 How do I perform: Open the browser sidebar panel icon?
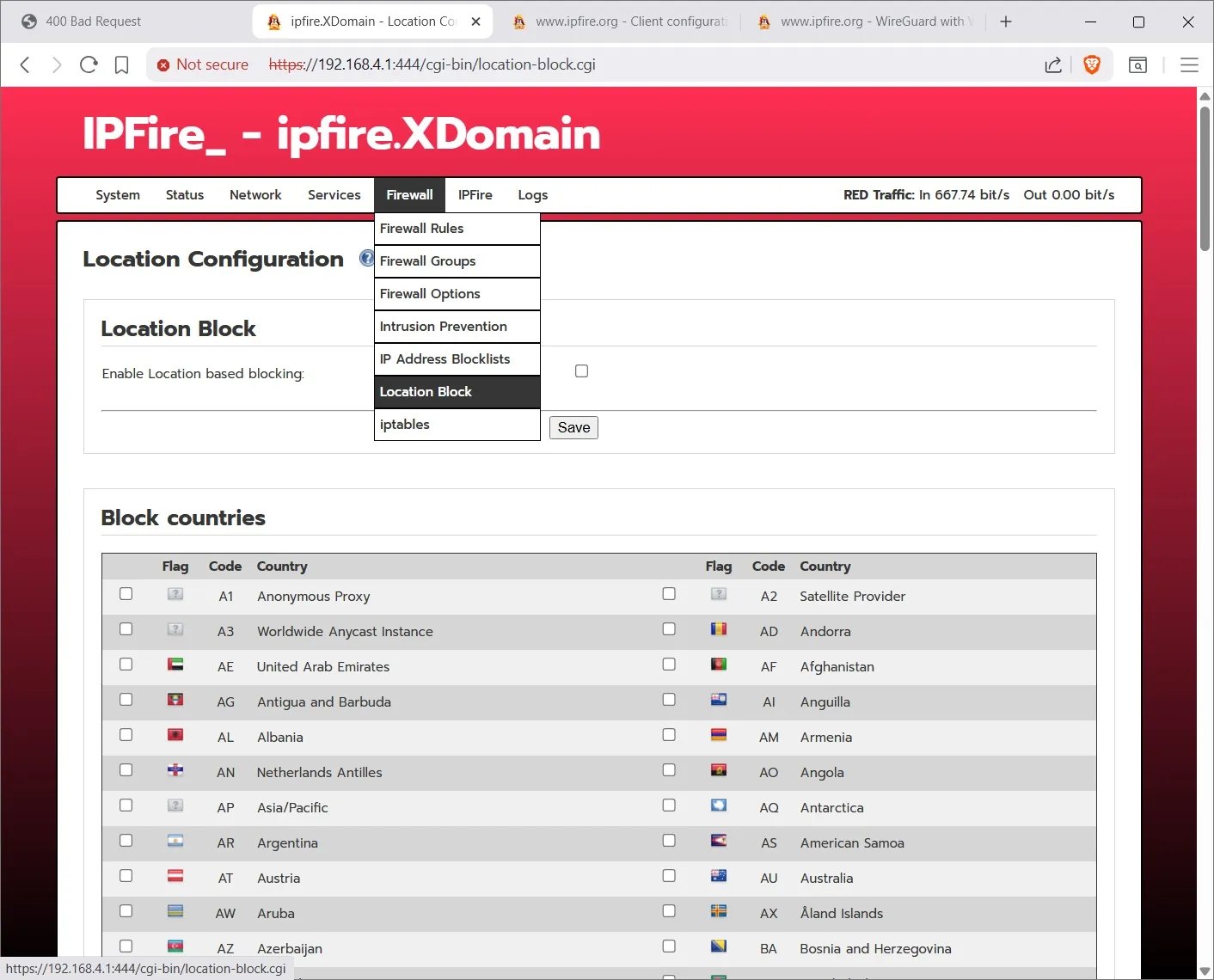point(1137,64)
